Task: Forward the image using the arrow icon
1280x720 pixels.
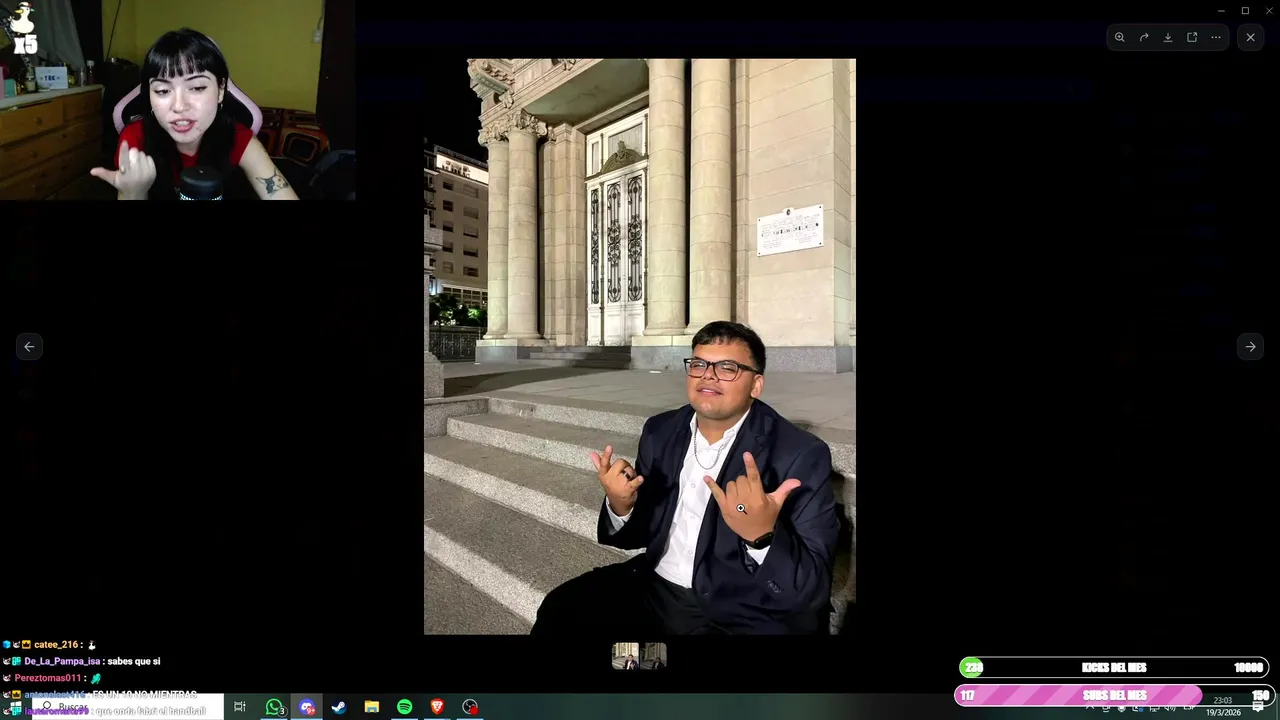Action: 1144,37
